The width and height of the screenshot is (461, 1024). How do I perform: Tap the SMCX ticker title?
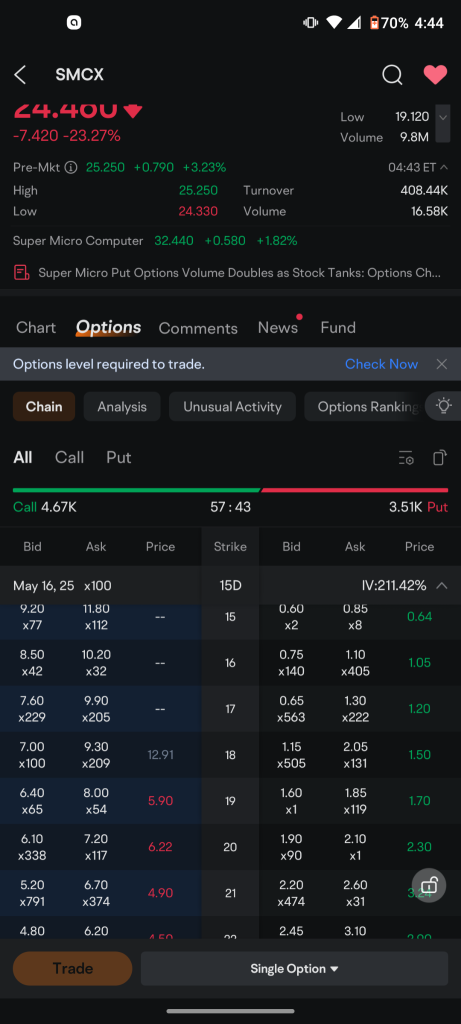(x=80, y=75)
